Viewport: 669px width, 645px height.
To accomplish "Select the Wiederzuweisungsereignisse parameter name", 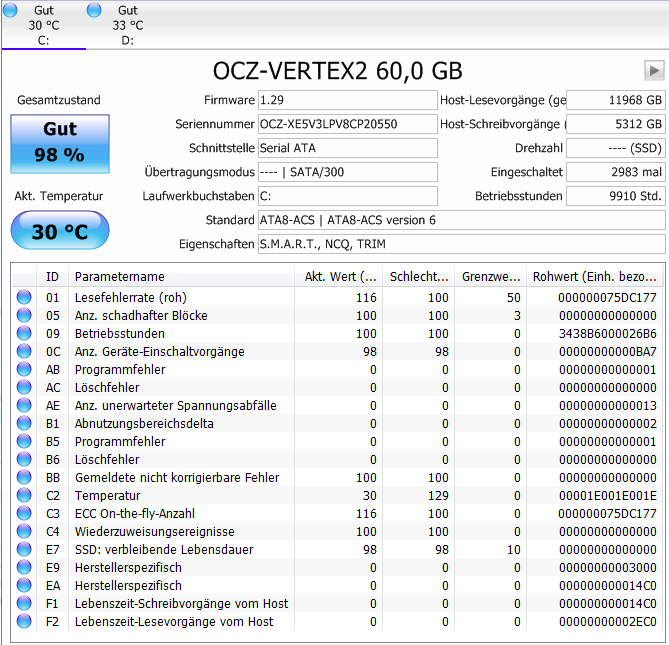I will tap(154, 532).
